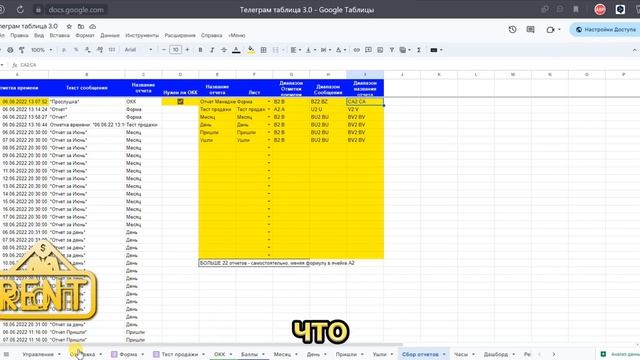Insert a comment from the toolbar
The height and width of the screenshot is (360, 640).
368,50
